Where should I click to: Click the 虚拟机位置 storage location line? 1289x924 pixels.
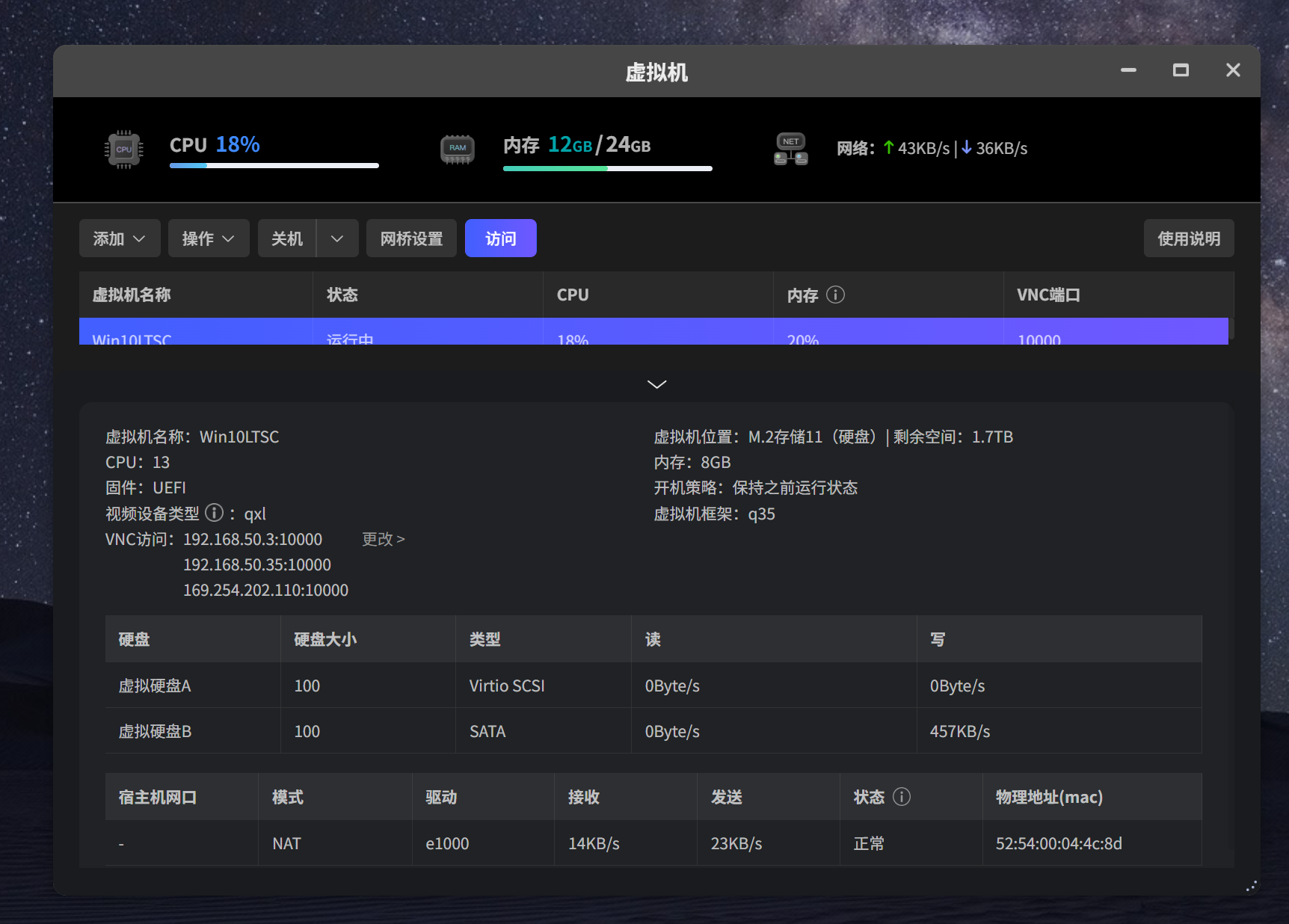click(834, 437)
